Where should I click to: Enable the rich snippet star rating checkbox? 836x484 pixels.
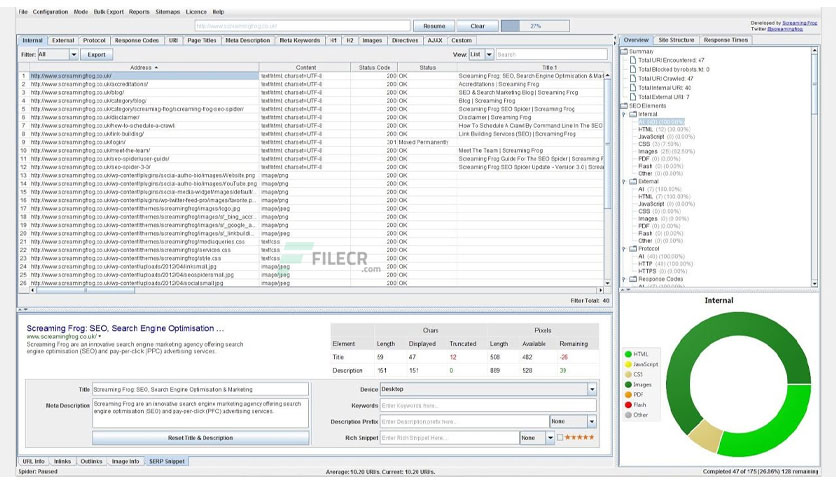pos(560,437)
